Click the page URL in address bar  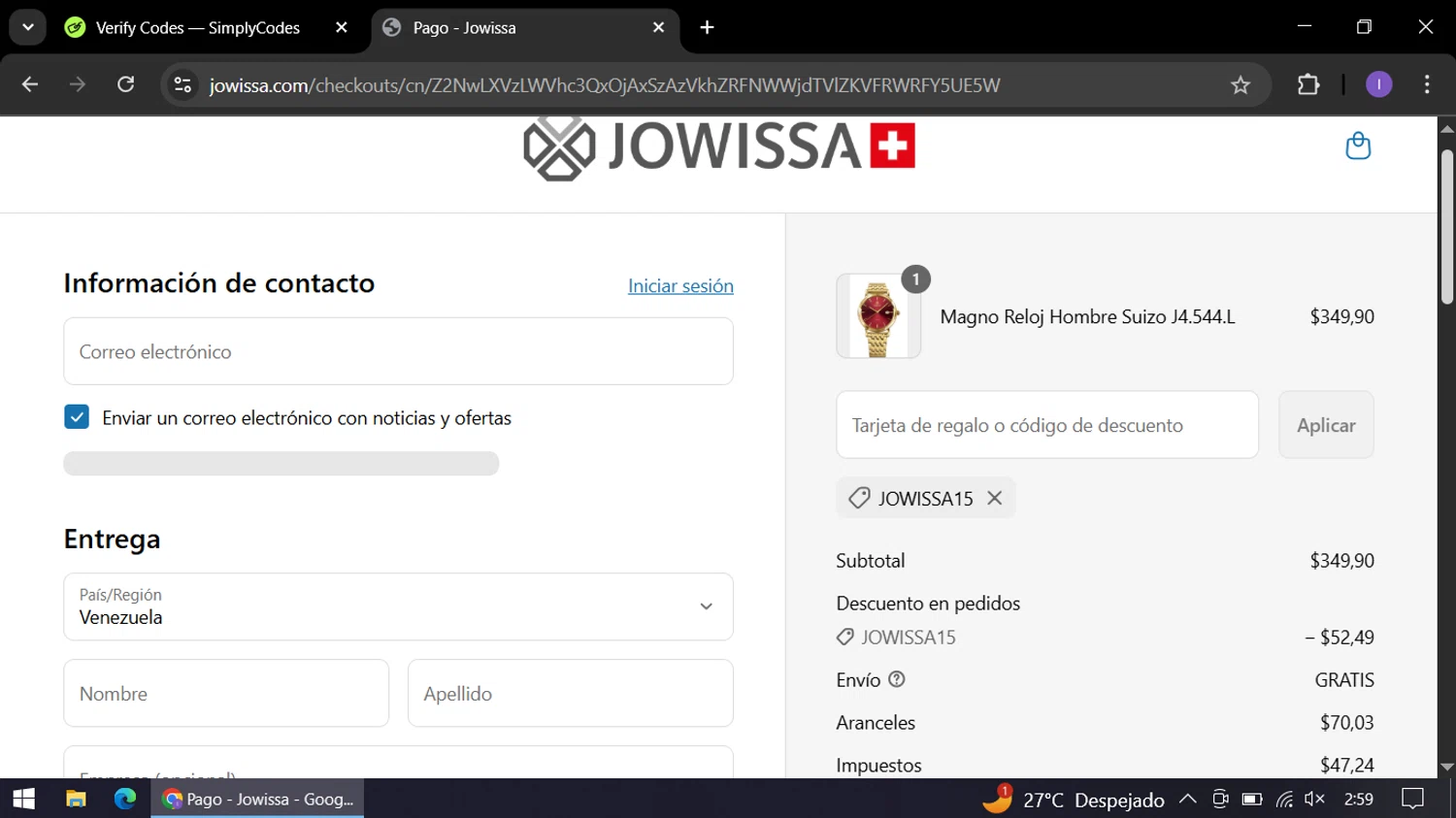click(605, 85)
